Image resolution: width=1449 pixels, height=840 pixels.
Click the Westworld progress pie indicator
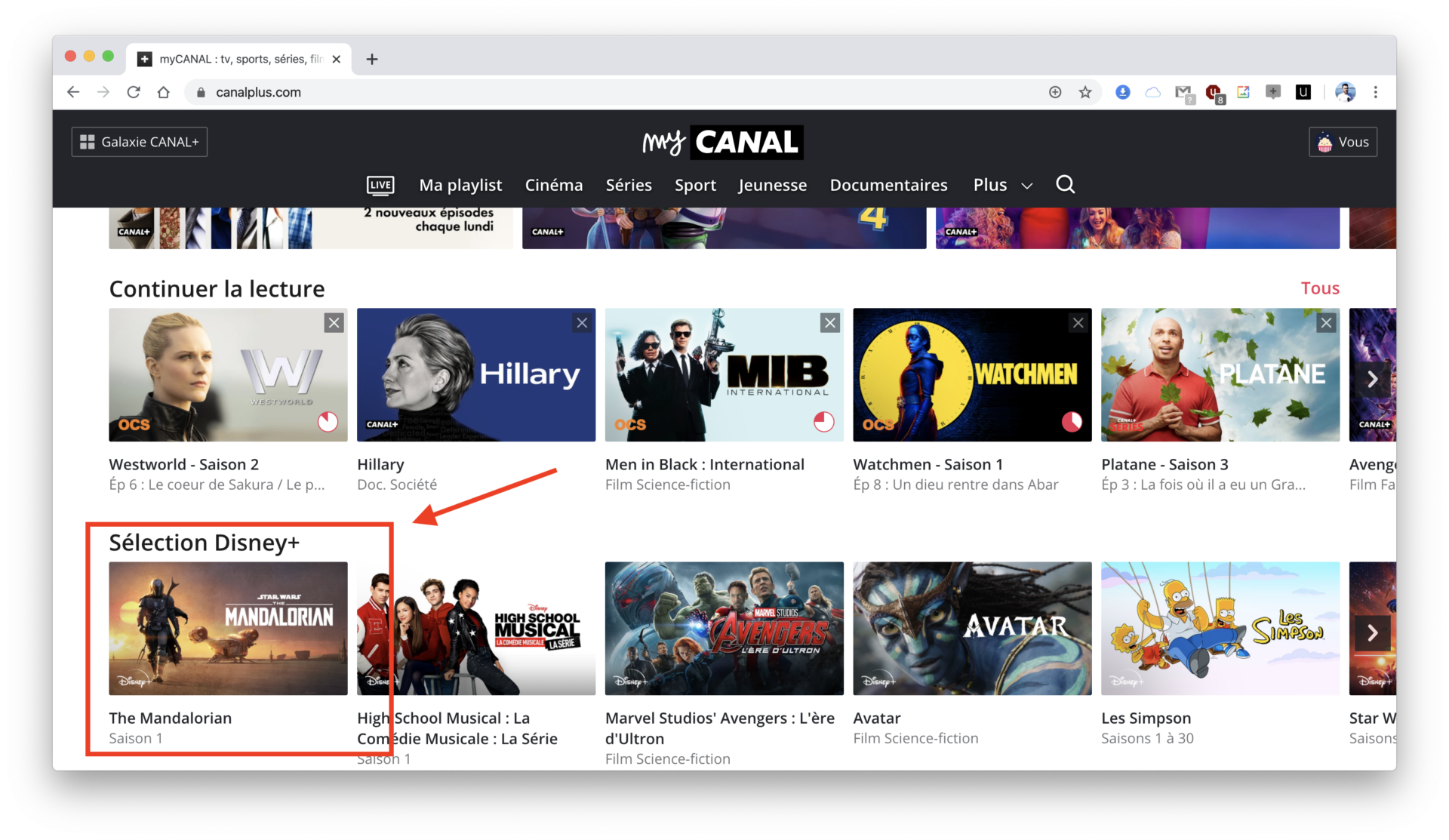pos(328,421)
